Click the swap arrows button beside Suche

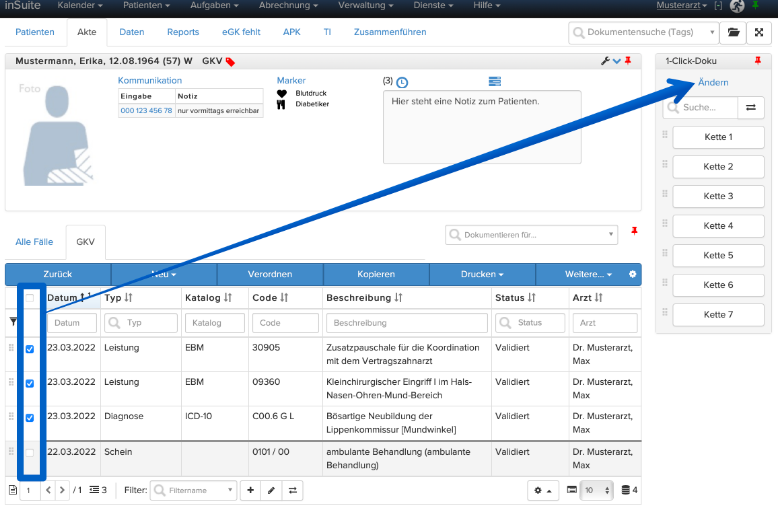pos(751,107)
